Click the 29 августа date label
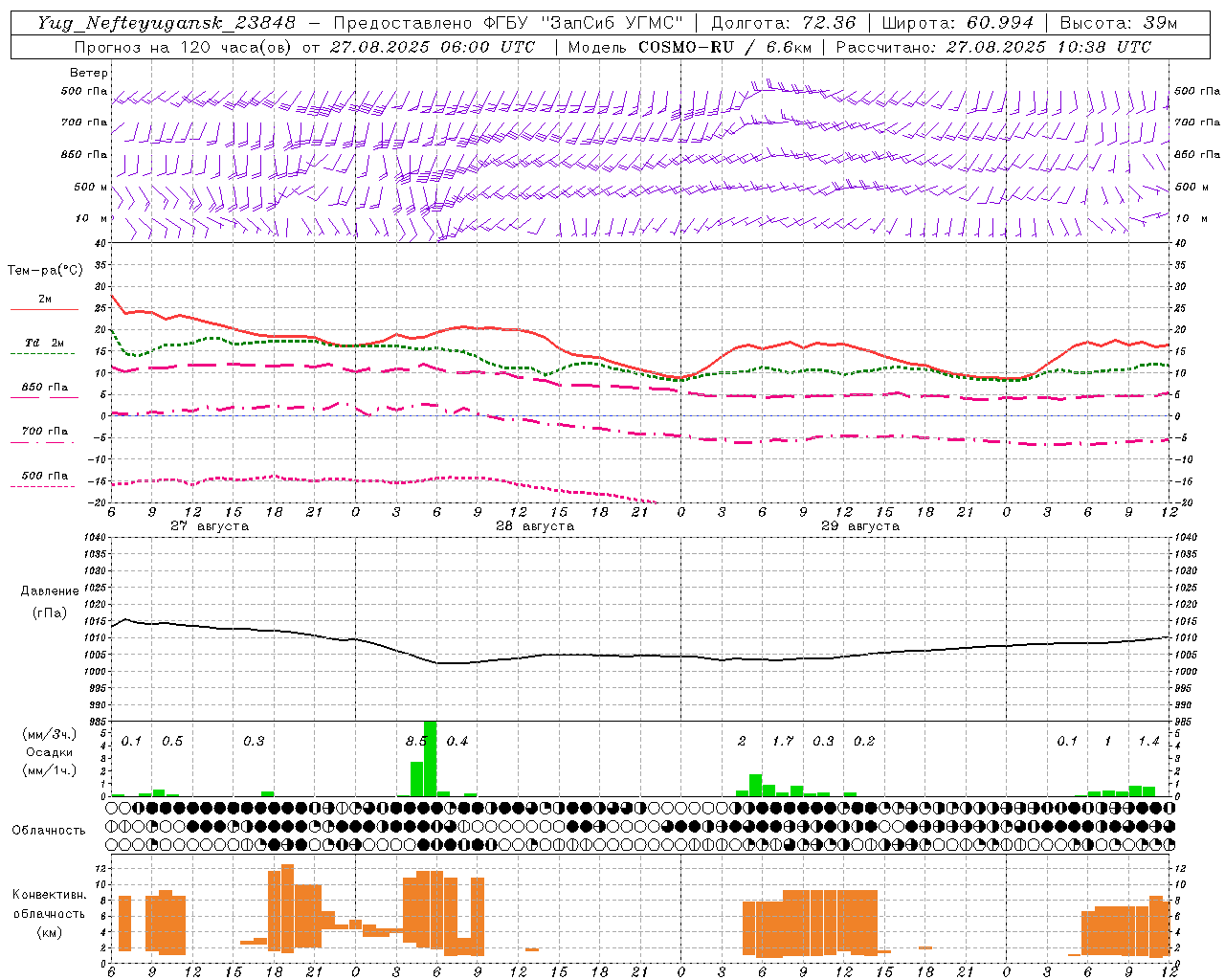The width and height of the screenshot is (1225, 980). [x=860, y=526]
